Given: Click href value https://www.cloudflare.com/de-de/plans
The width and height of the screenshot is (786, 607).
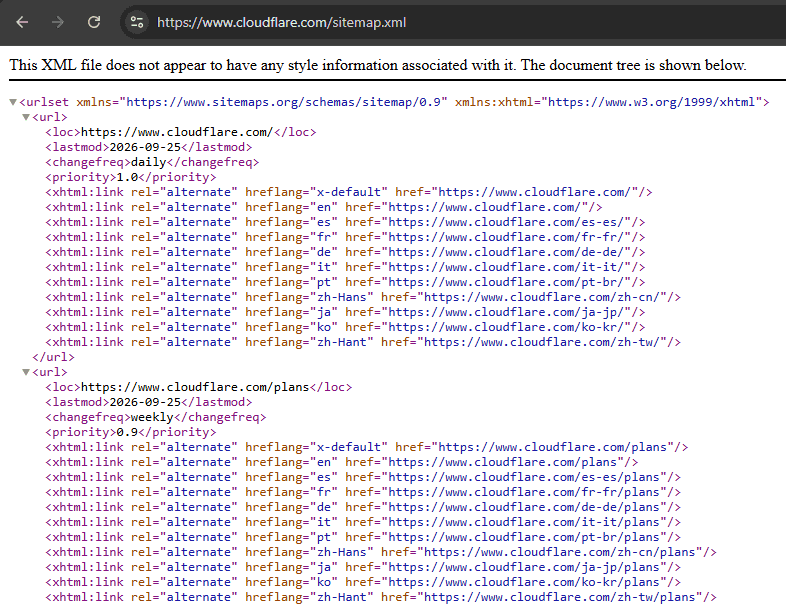Looking at the screenshot, I should [x=524, y=508].
